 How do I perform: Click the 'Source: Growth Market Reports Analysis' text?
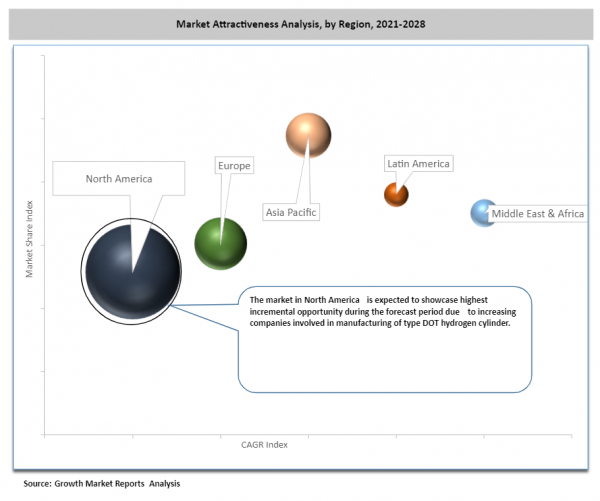(x=102, y=483)
